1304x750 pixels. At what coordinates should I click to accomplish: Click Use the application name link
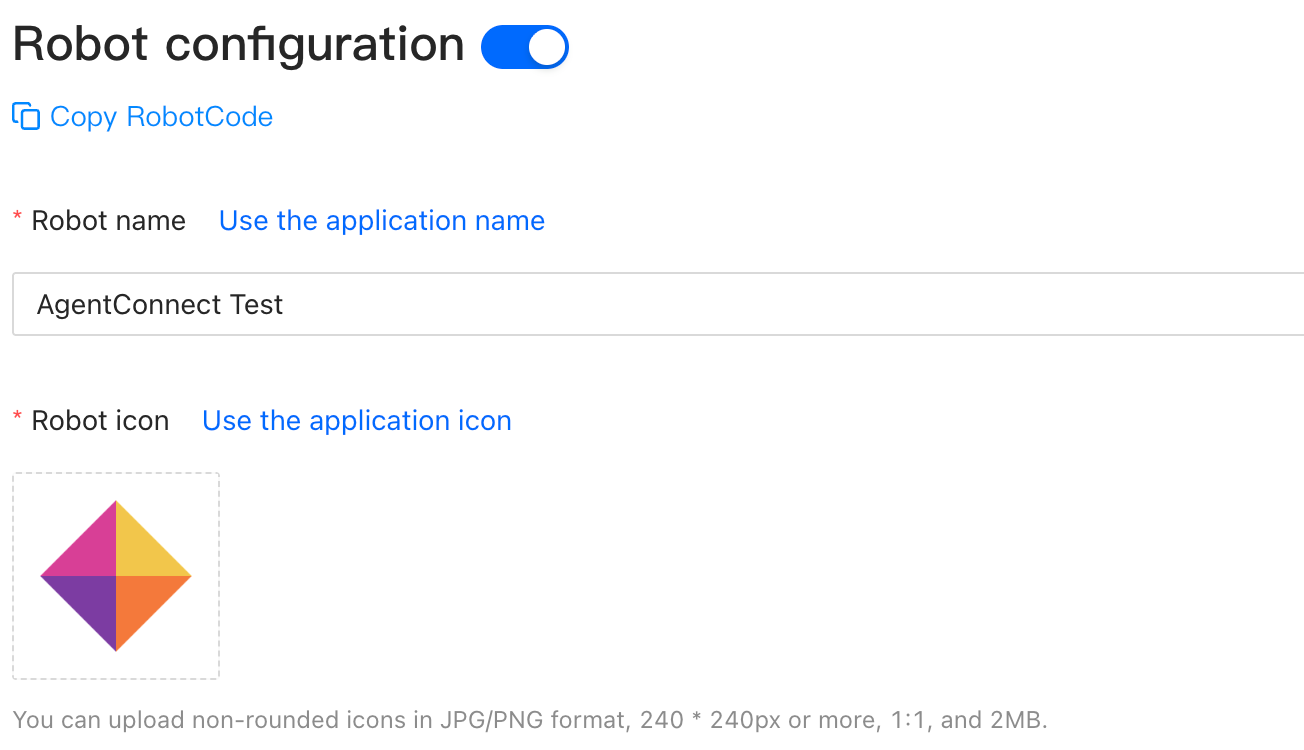(382, 221)
